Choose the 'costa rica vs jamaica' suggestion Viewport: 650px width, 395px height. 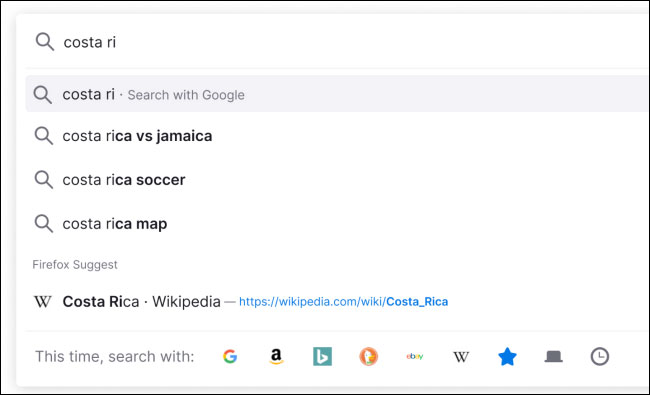click(x=337, y=136)
